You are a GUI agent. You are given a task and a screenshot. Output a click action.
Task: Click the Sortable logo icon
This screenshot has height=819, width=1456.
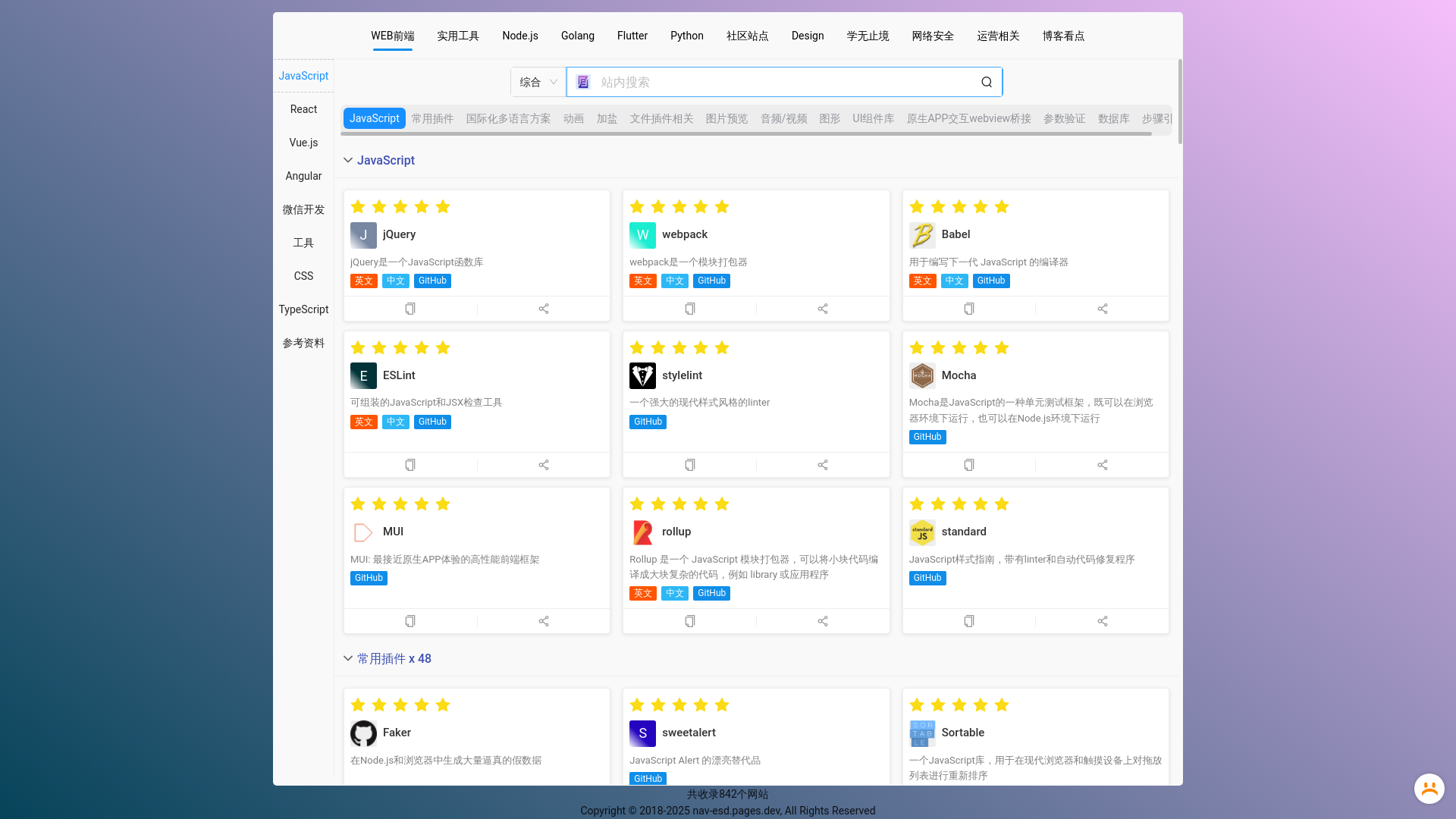(922, 733)
